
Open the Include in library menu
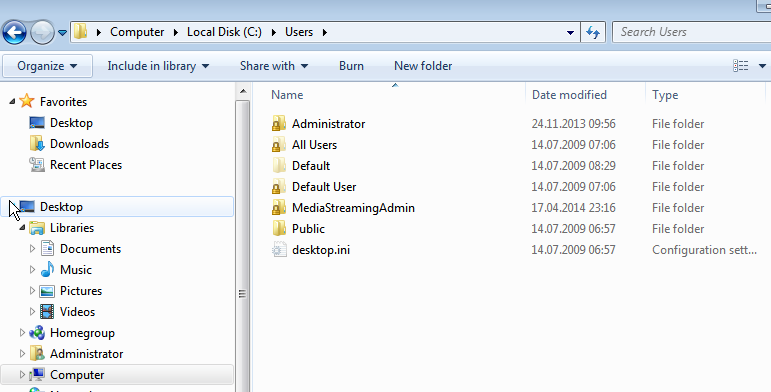point(158,66)
